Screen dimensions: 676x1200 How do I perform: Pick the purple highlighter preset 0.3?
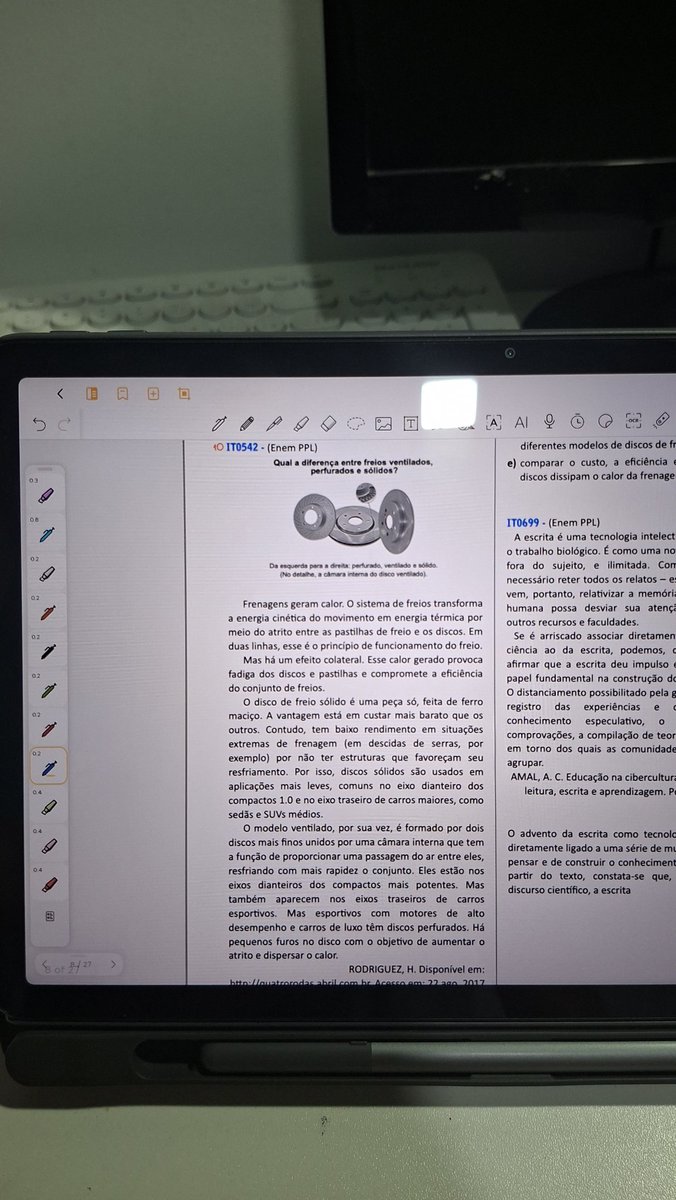(45, 495)
